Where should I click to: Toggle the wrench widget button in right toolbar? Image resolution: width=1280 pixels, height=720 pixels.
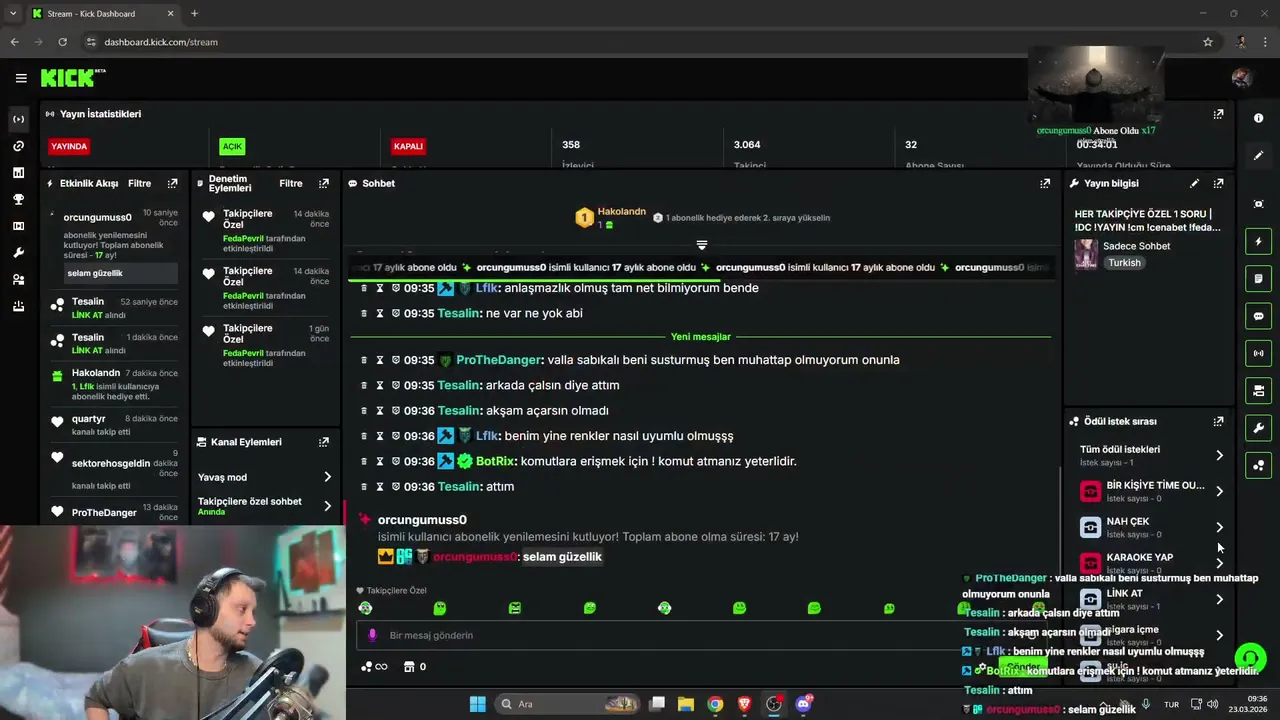(1258, 428)
